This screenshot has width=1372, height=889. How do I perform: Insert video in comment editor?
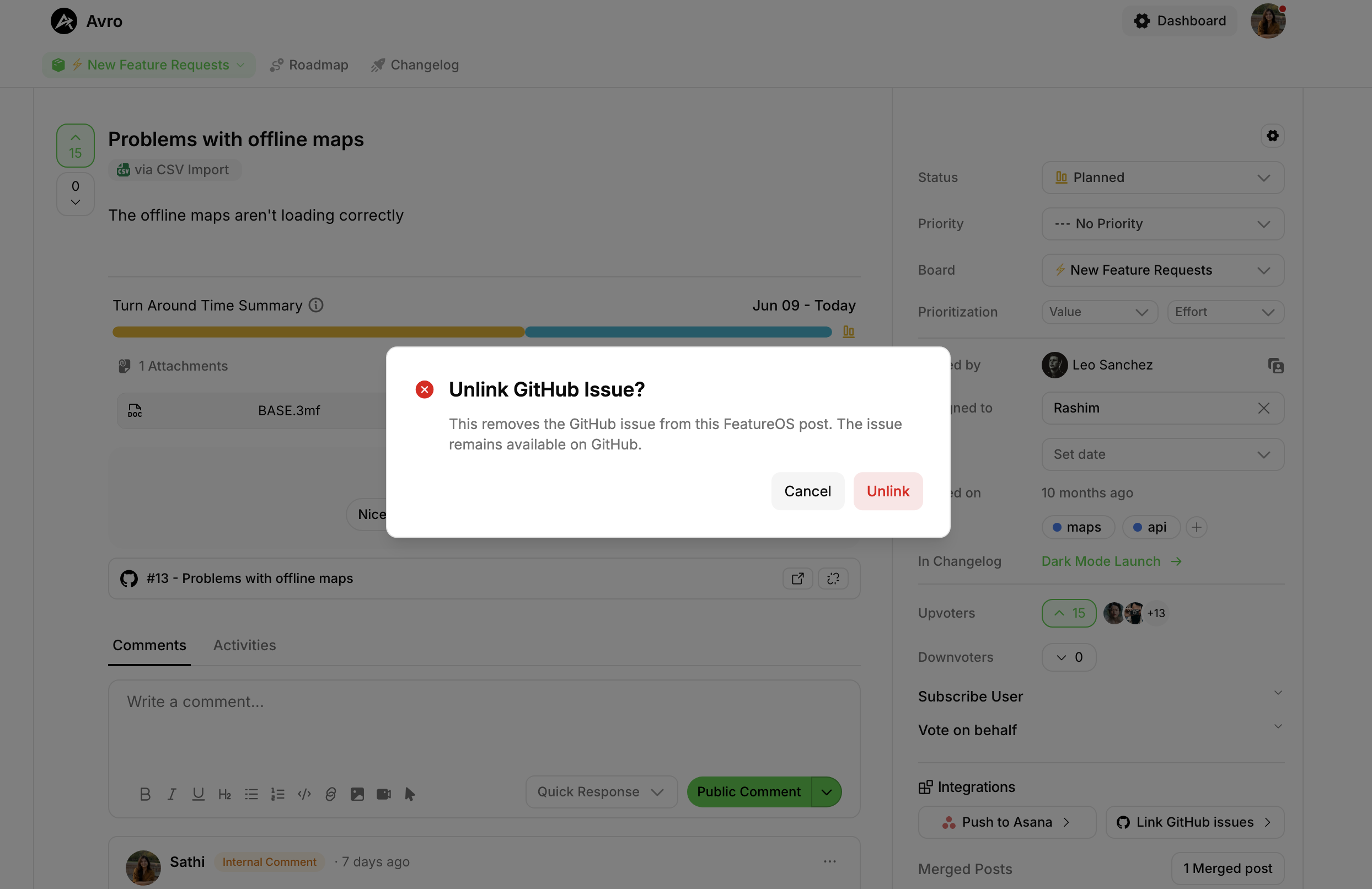pyautogui.click(x=384, y=795)
